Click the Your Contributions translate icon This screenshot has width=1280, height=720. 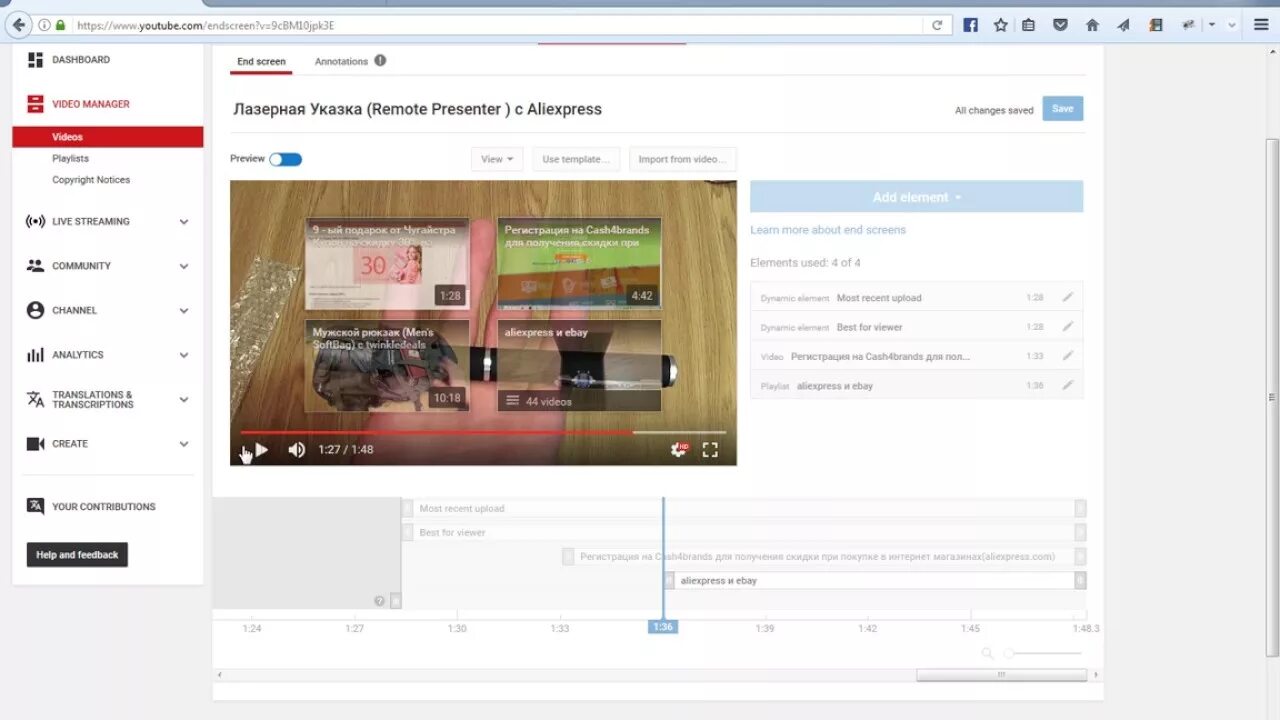point(35,506)
